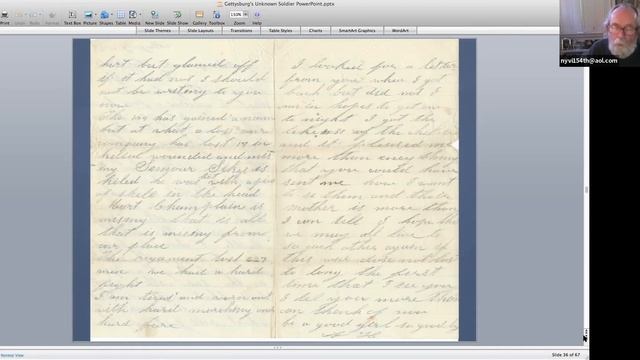Viewport: 640px width, 360px height.
Task: Click the Undo toolbar icon
Action: click(20, 15)
